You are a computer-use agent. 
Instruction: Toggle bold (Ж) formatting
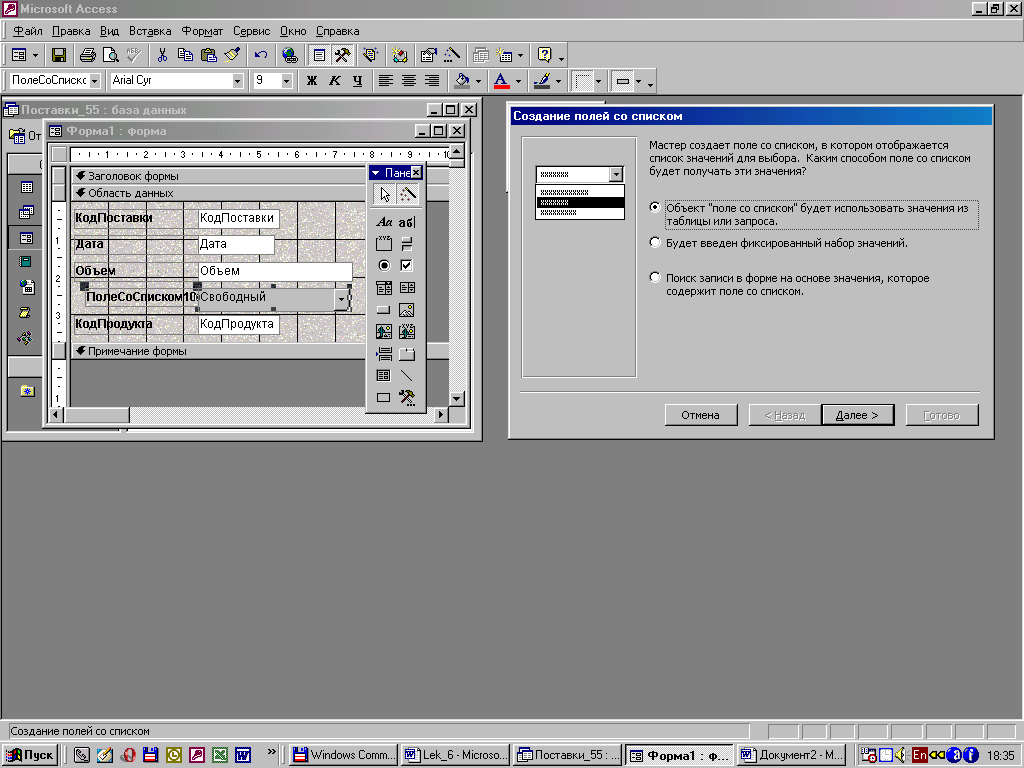[x=312, y=81]
